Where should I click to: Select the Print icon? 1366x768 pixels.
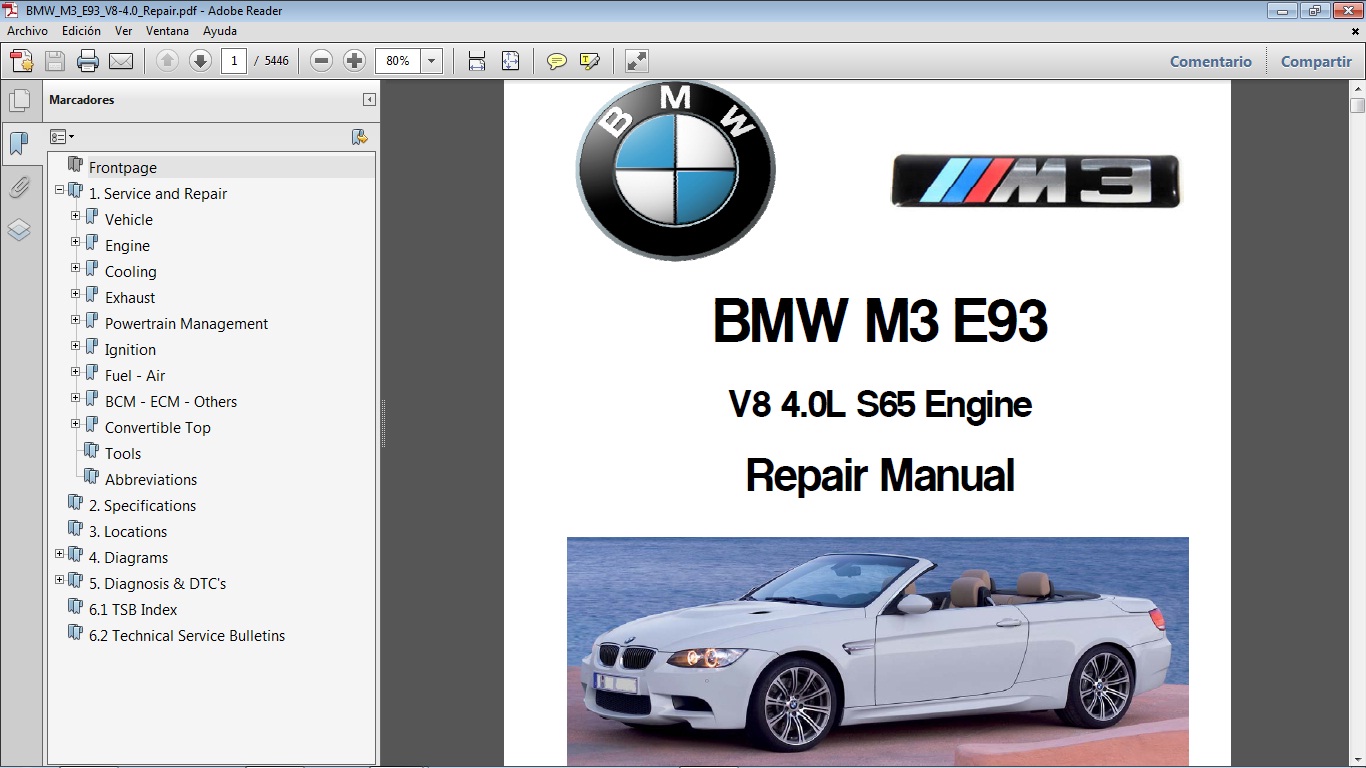click(x=88, y=60)
